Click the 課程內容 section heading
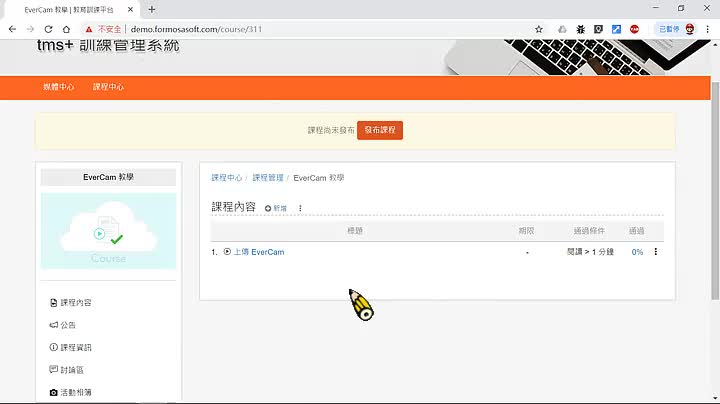 click(233, 207)
